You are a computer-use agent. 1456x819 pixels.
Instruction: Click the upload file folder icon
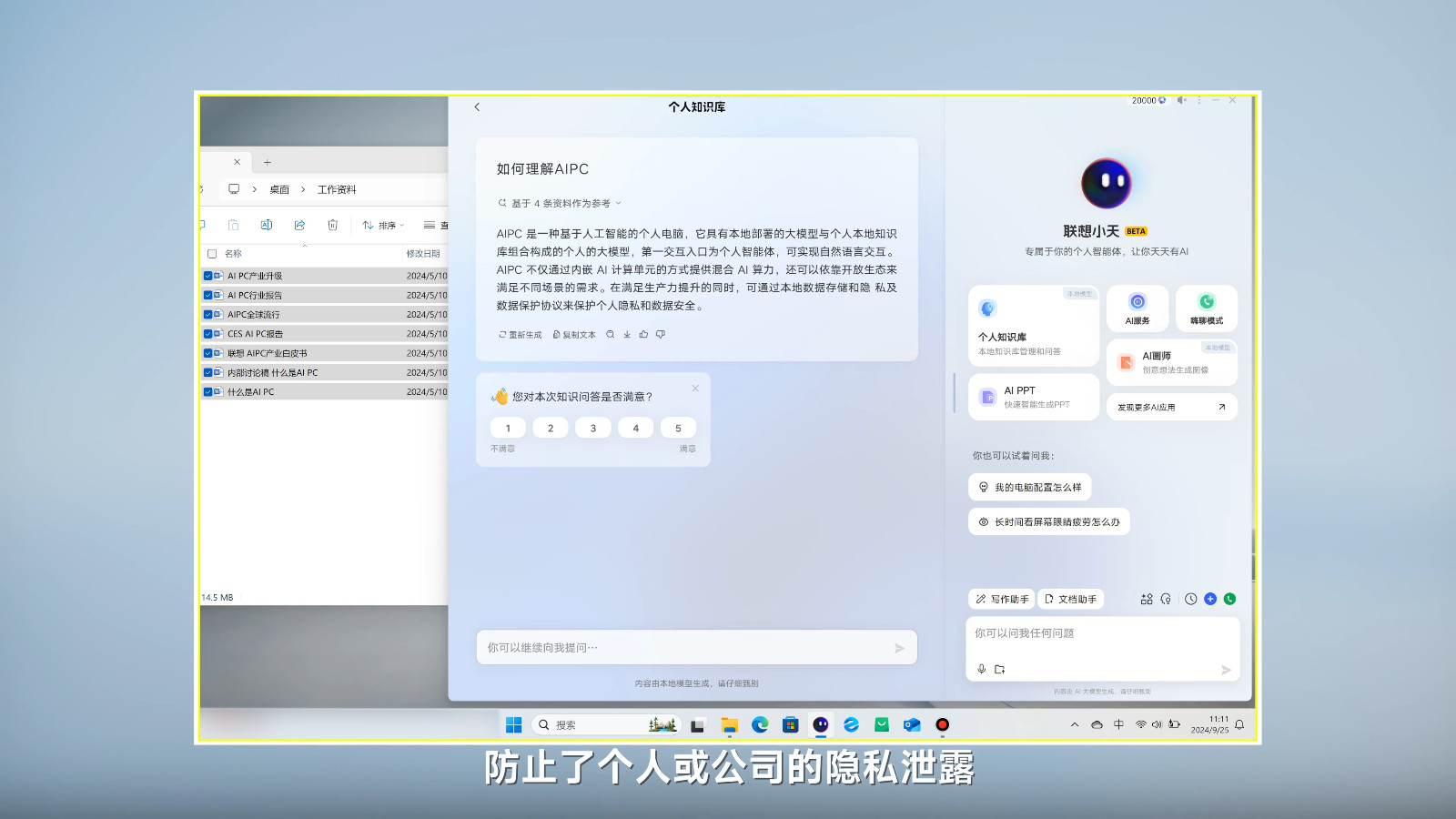pyautogui.click(x=1000, y=669)
